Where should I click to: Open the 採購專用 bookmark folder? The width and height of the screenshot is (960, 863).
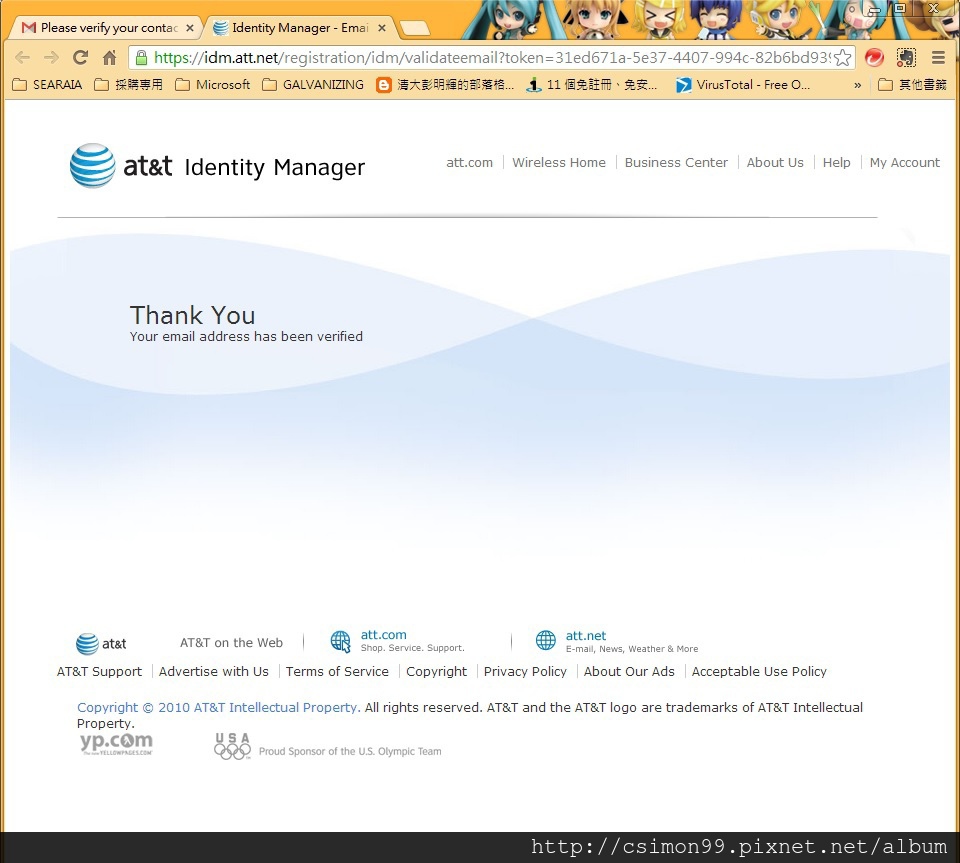[129, 84]
